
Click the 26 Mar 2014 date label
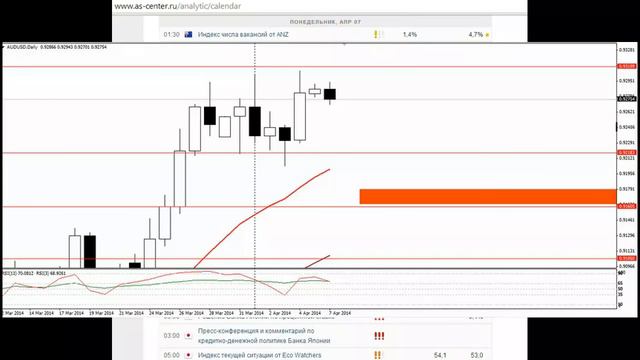tap(191, 313)
